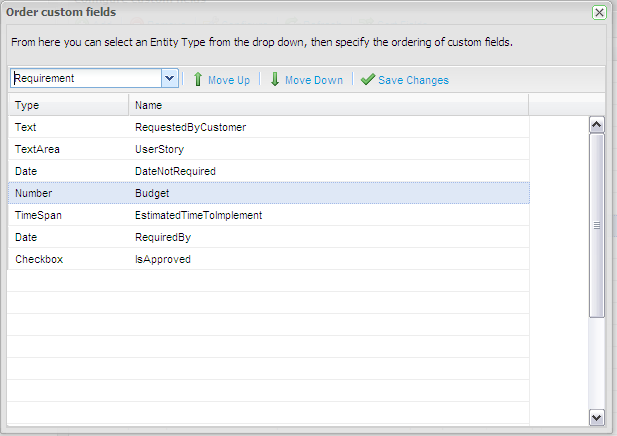Click the Save Changes label
This screenshot has height=436, width=617.
(413, 80)
